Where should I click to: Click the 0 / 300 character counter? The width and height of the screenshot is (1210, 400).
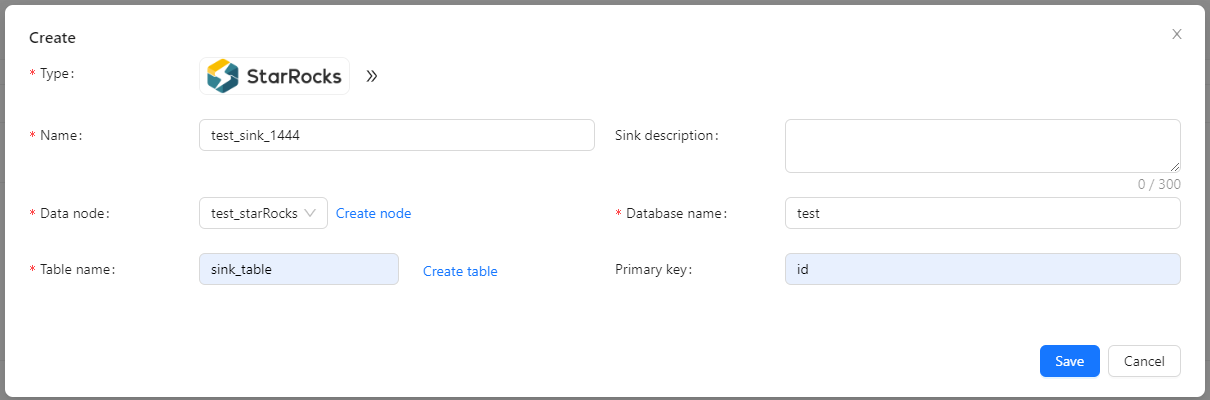coord(1158,184)
